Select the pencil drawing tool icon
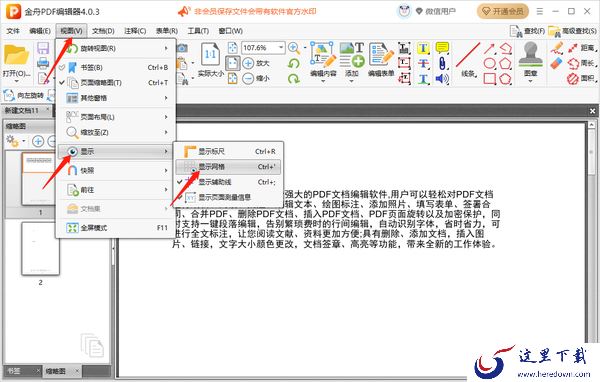 tap(557, 48)
